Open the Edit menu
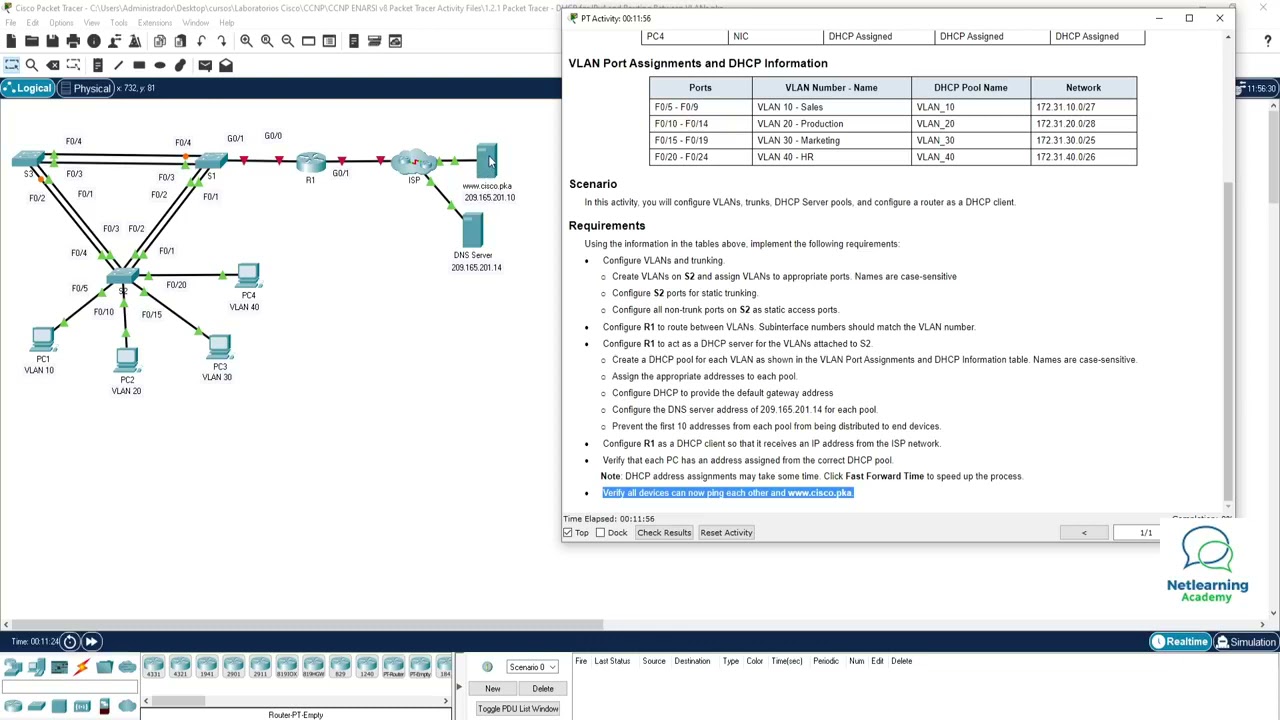The image size is (1280, 720). (33, 23)
